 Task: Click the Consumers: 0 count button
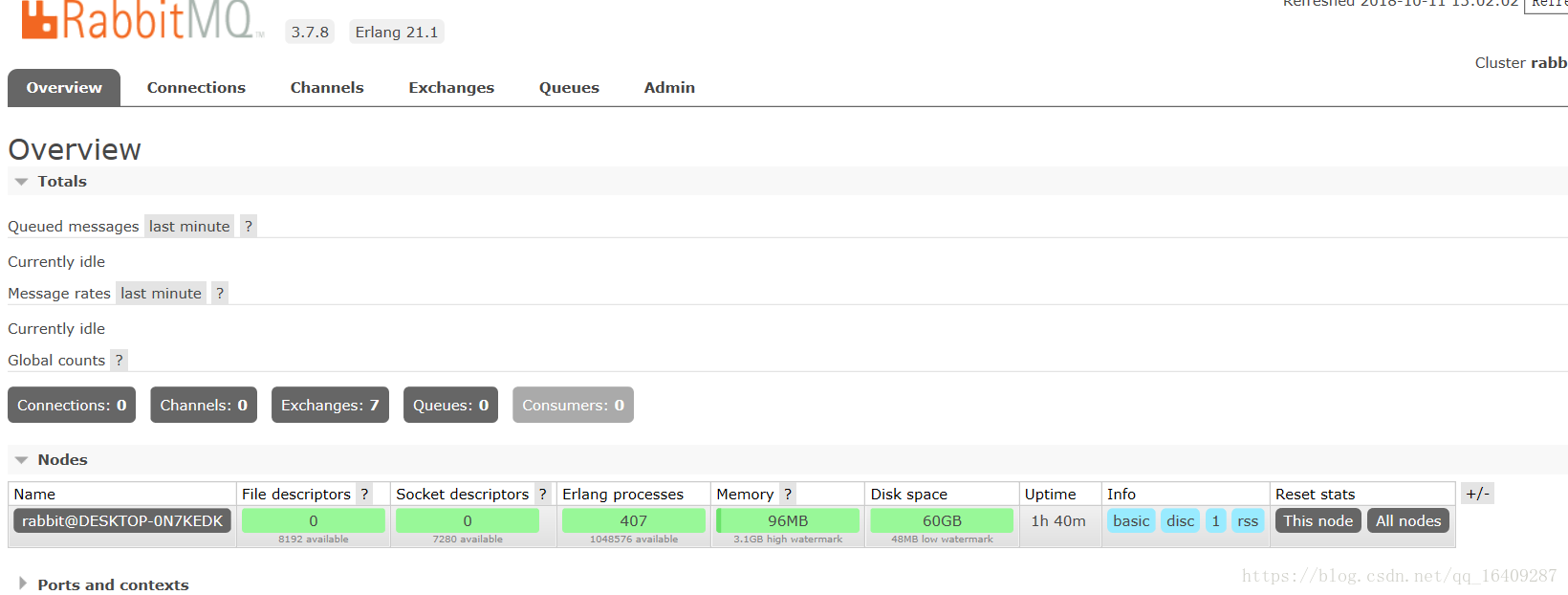coord(573,405)
